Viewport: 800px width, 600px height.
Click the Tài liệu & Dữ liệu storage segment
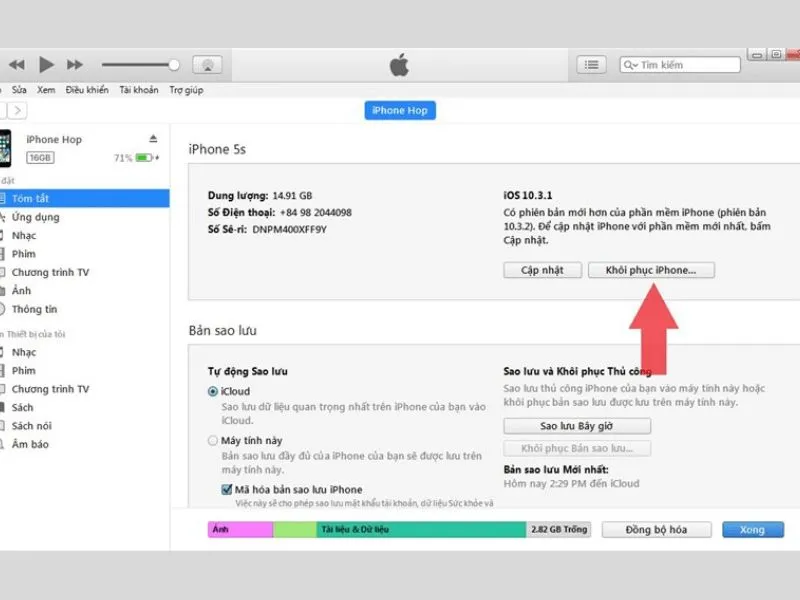coord(421,530)
